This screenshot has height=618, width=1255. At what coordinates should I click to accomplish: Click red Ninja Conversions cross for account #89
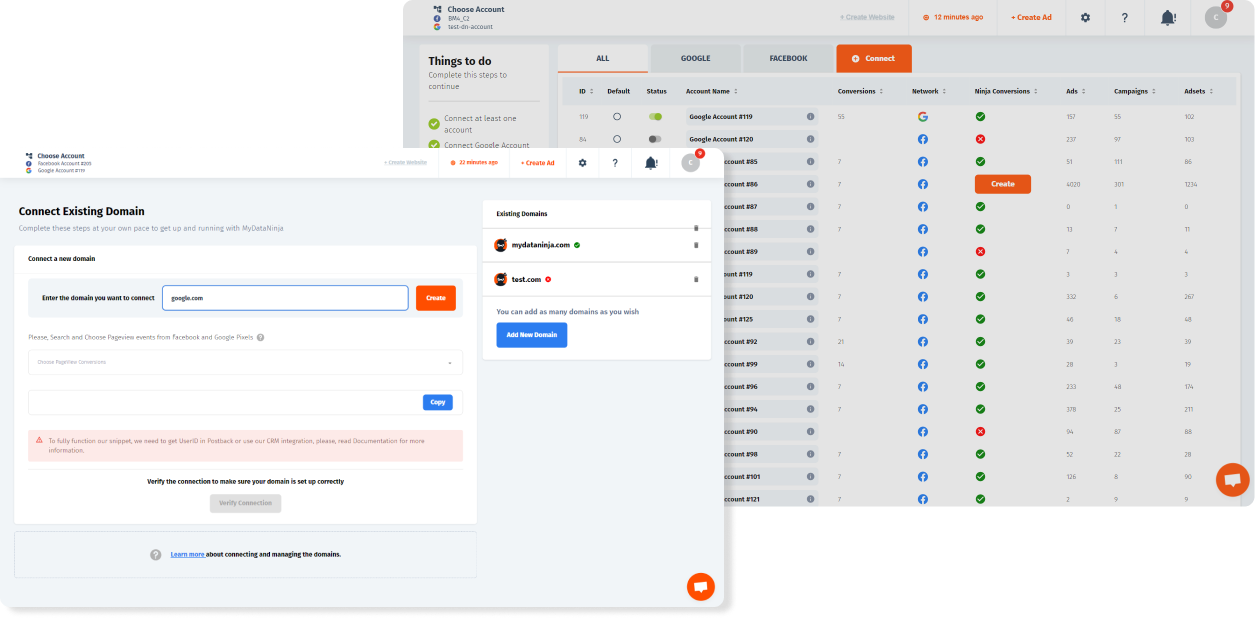[x=980, y=252]
